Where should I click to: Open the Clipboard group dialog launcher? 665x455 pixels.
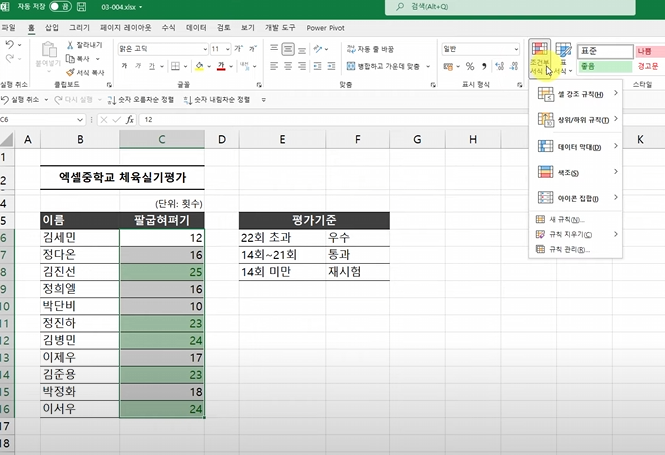click(x=109, y=85)
